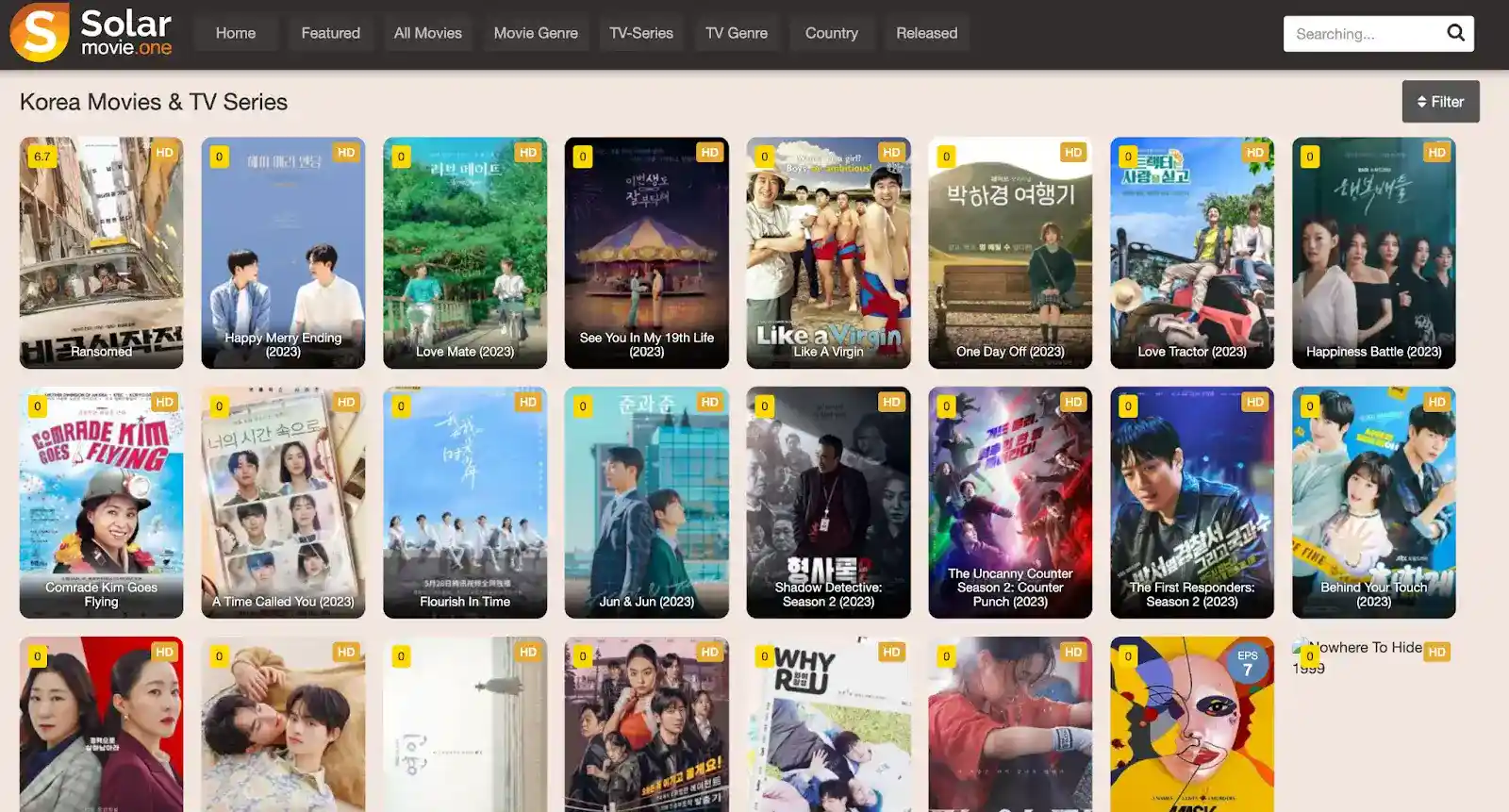Click the rating badge on Jun & Jun
The height and width of the screenshot is (812, 1509).
point(583,406)
